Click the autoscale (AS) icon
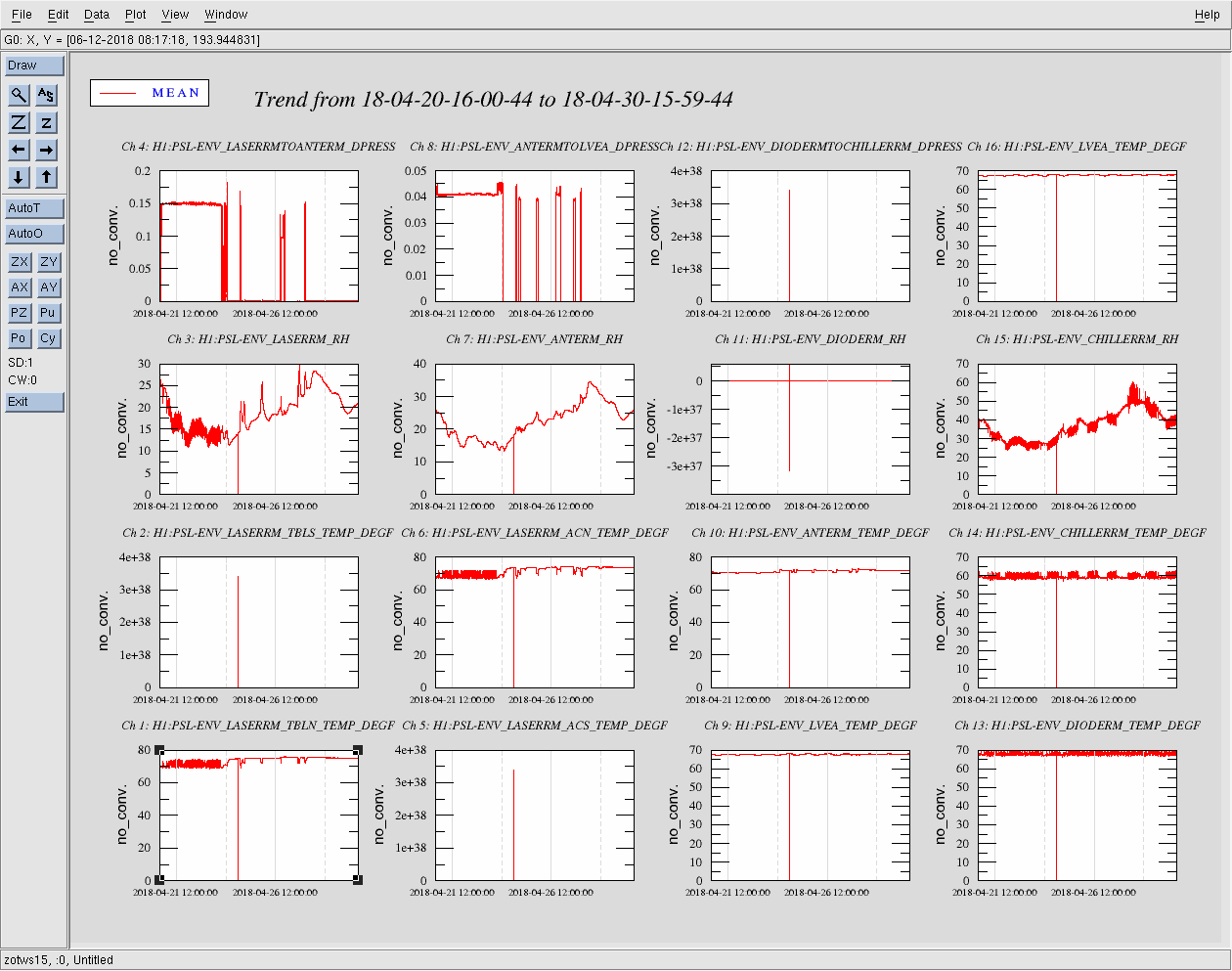This screenshot has width=1232, height=971. click(47, 95)
